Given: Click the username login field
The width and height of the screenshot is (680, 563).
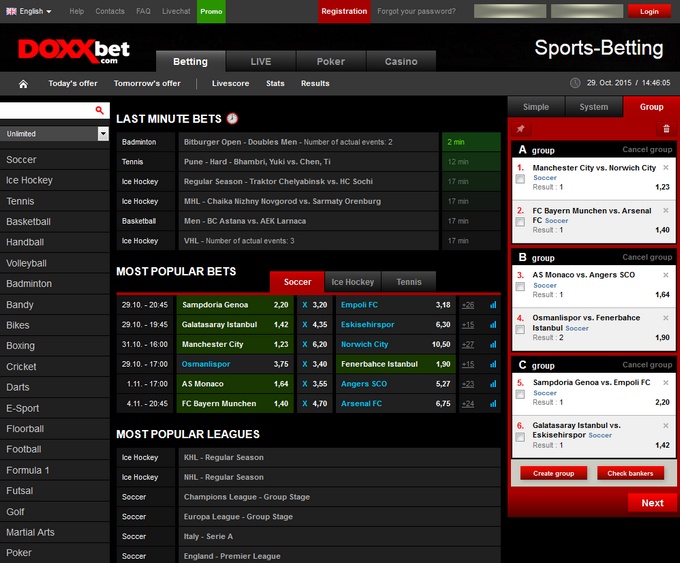Looking at the screenshot, I should [x=510, y=11].
